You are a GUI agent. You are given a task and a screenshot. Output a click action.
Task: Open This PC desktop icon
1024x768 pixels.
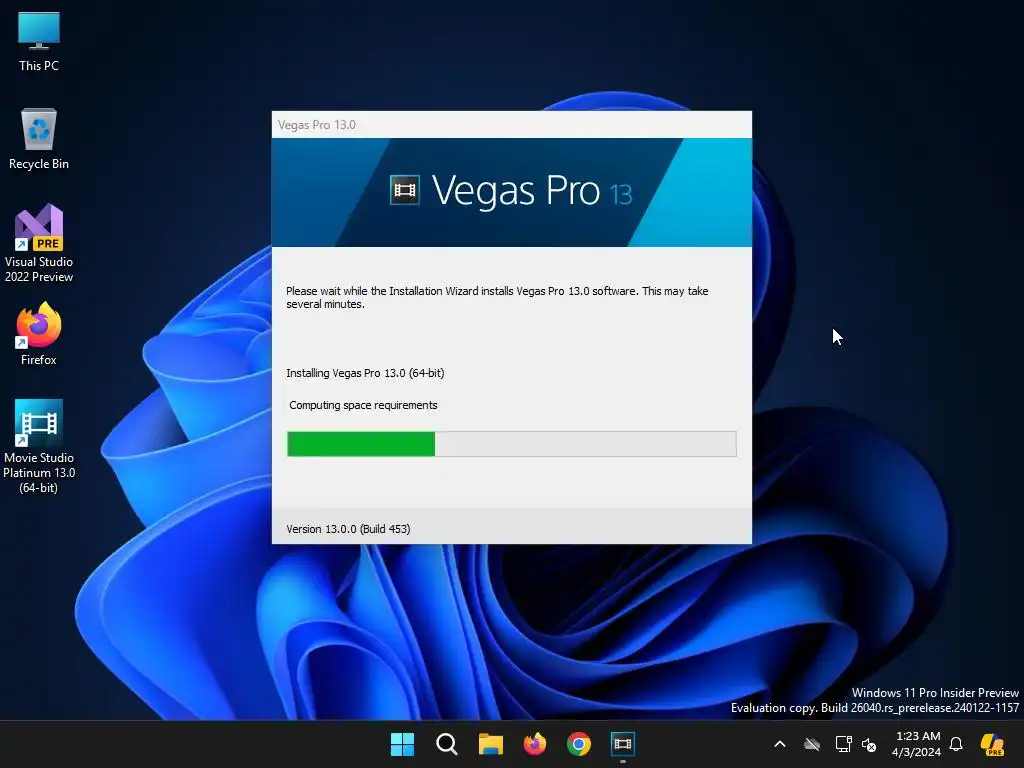coord(39,42)
